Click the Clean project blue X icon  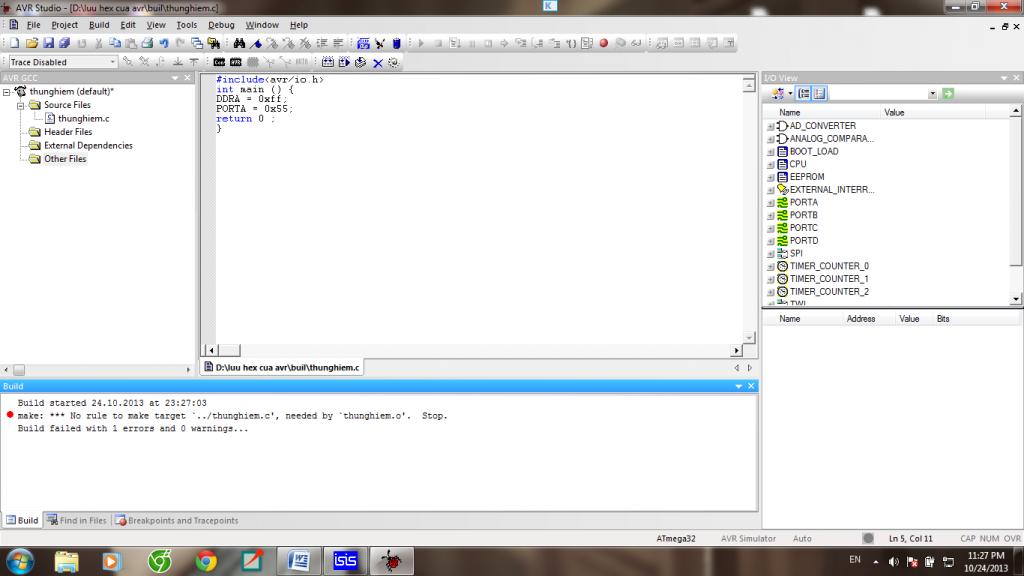click(x=377, y=63)
